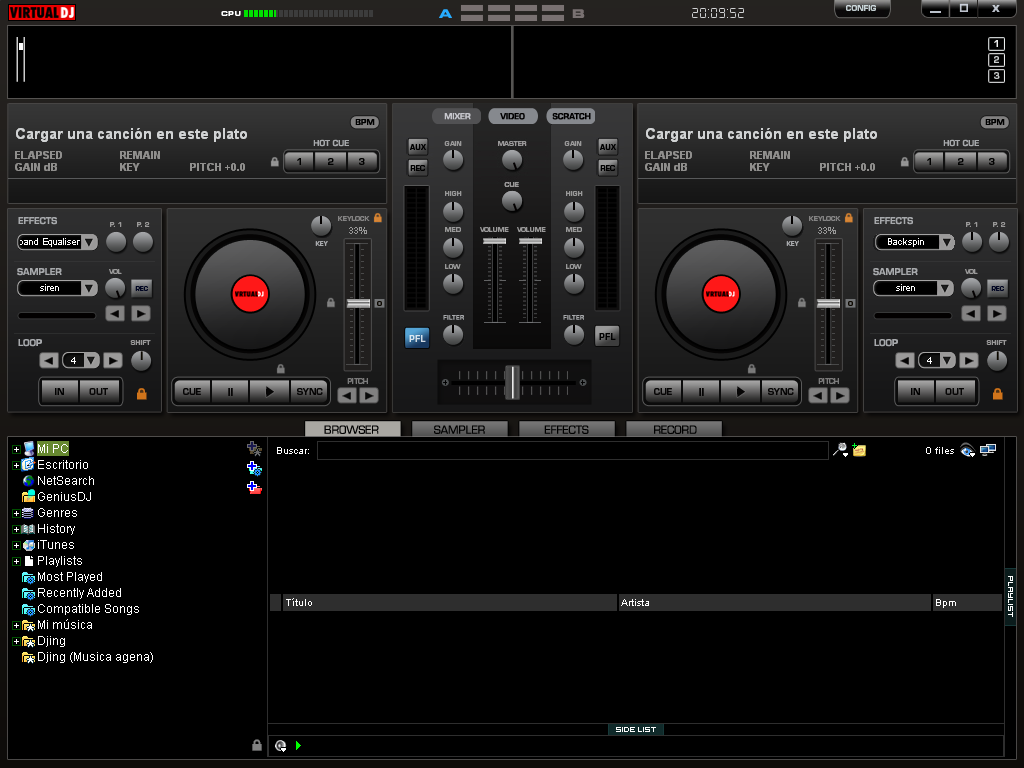Nudge right deck pitch up

point(840,395)
